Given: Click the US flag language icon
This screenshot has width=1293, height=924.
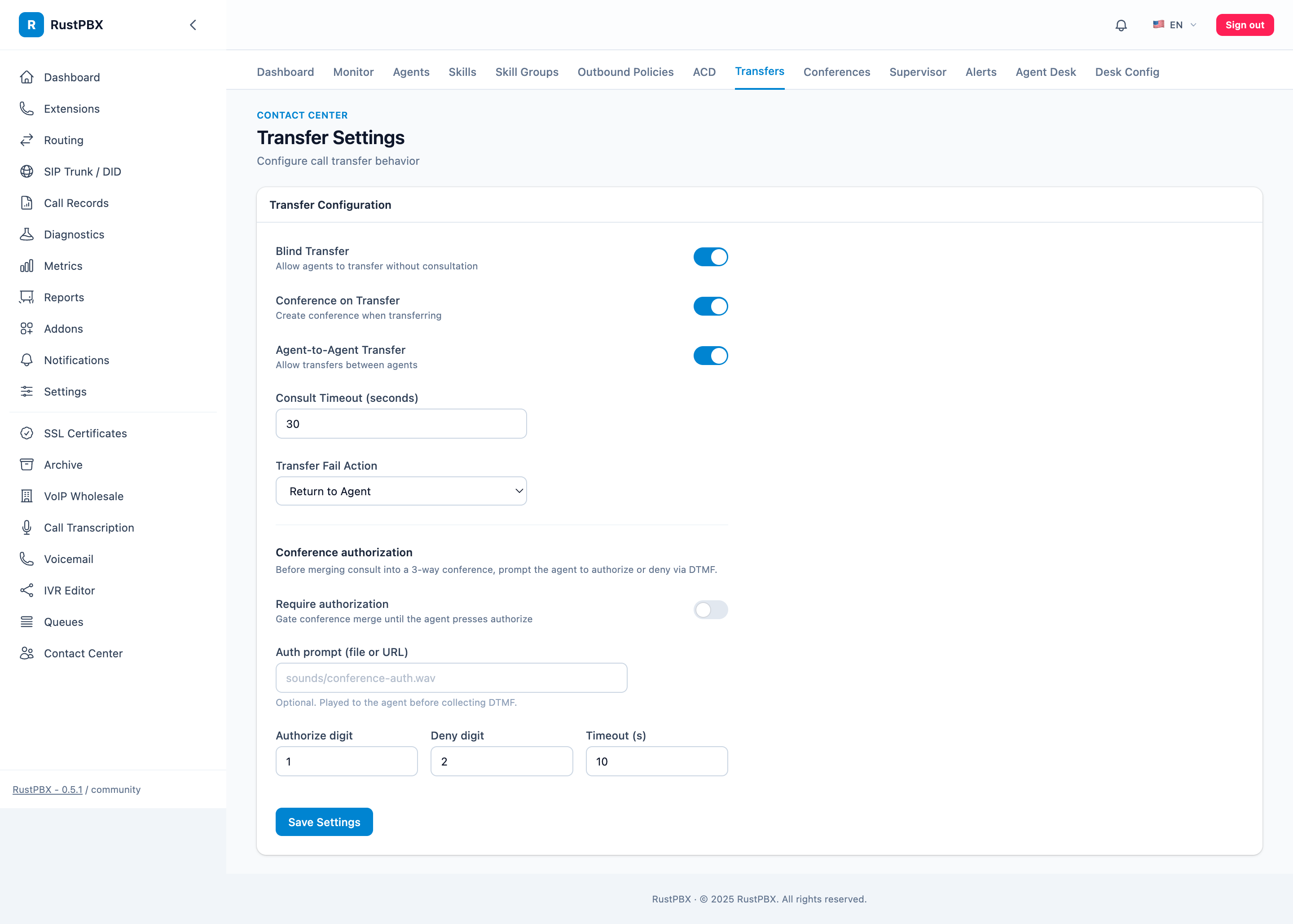Looking at the screenshot, I should [1158, 24].
